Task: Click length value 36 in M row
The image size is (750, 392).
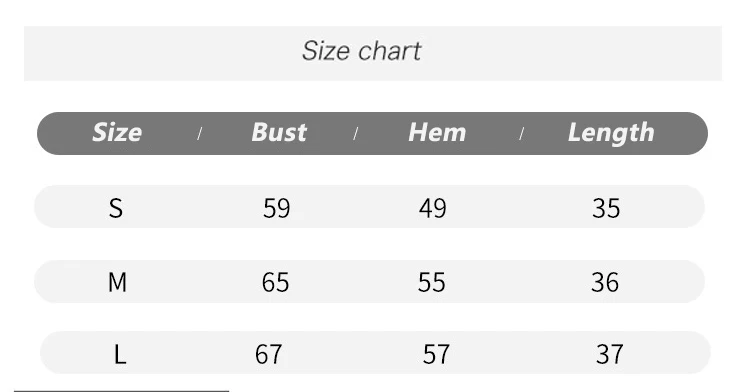Action: pos(605,282)
